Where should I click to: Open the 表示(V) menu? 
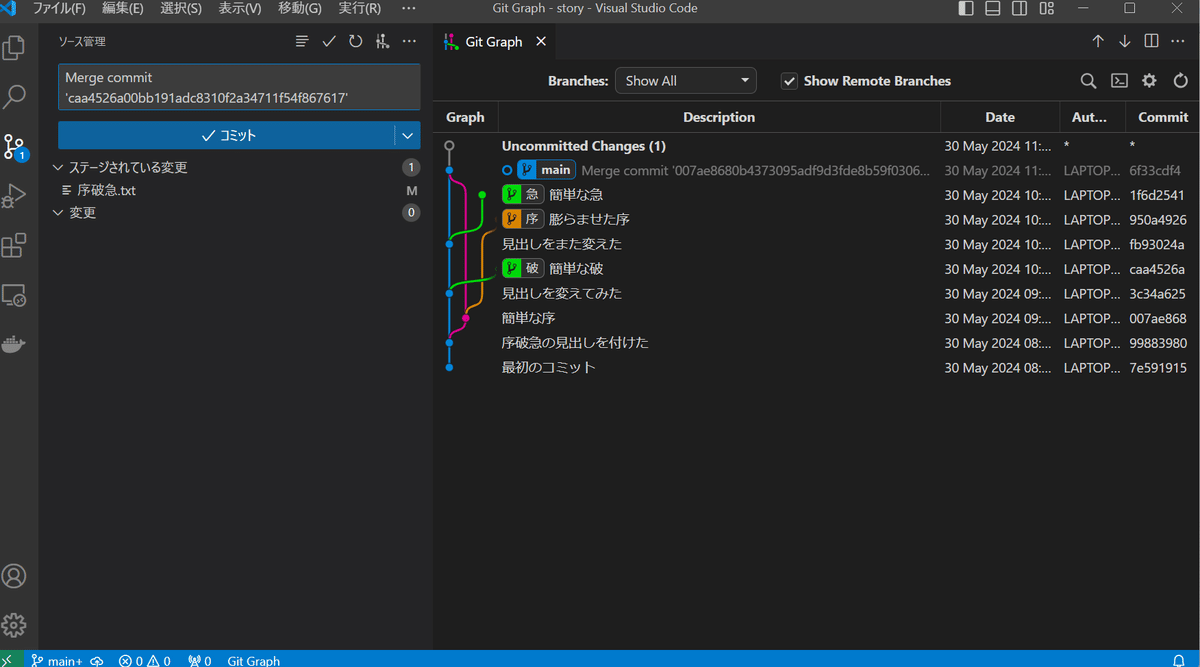(x=240, y=8)
